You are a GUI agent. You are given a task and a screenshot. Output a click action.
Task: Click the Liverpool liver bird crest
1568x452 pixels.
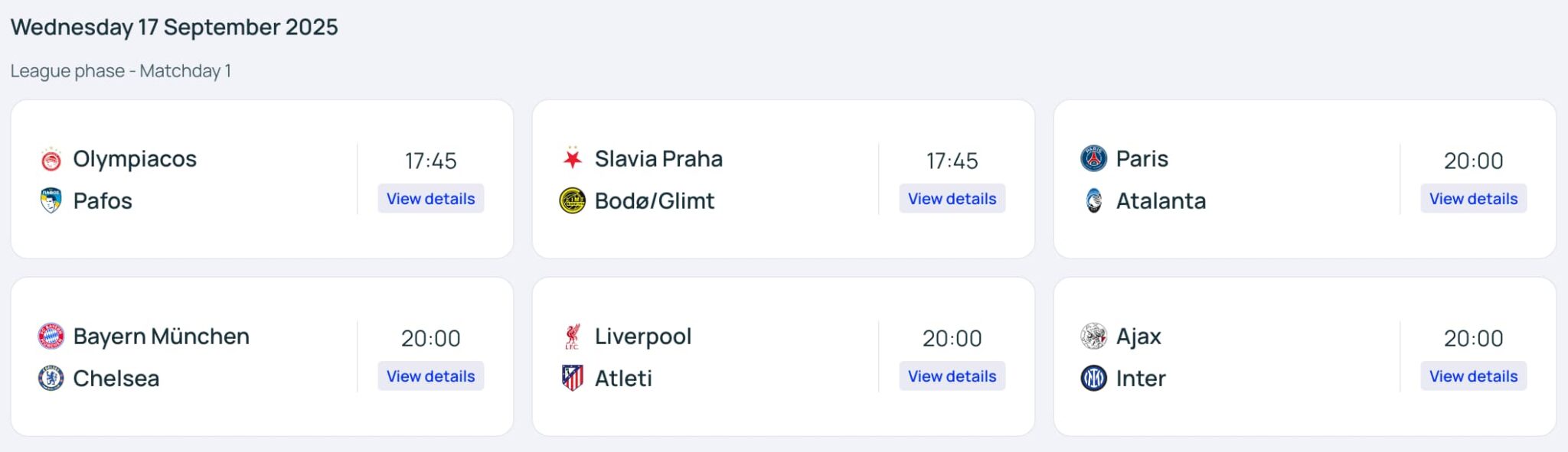point(573,337)
